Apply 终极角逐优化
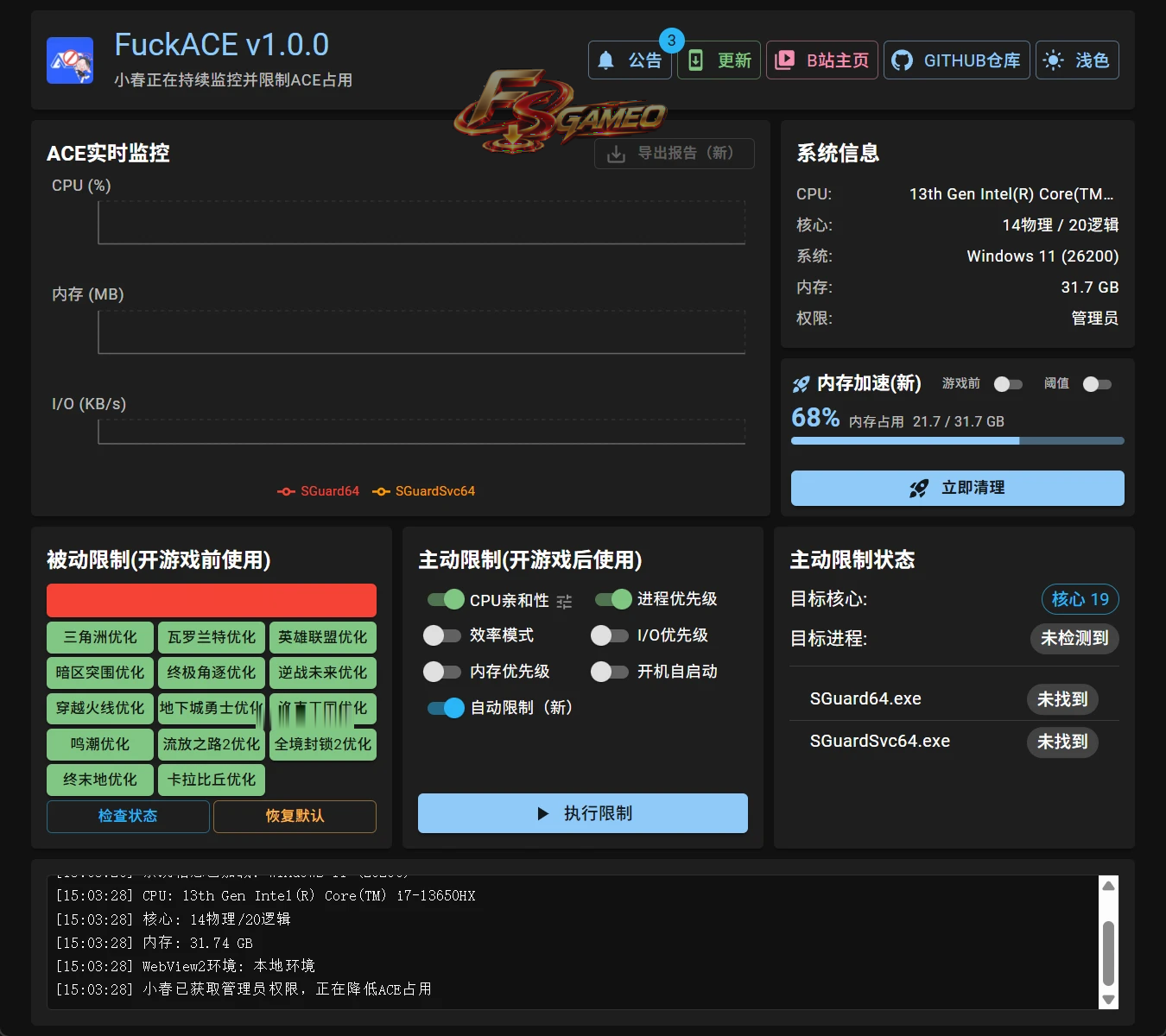The image size is (1166, 1036). pos(212,673)
